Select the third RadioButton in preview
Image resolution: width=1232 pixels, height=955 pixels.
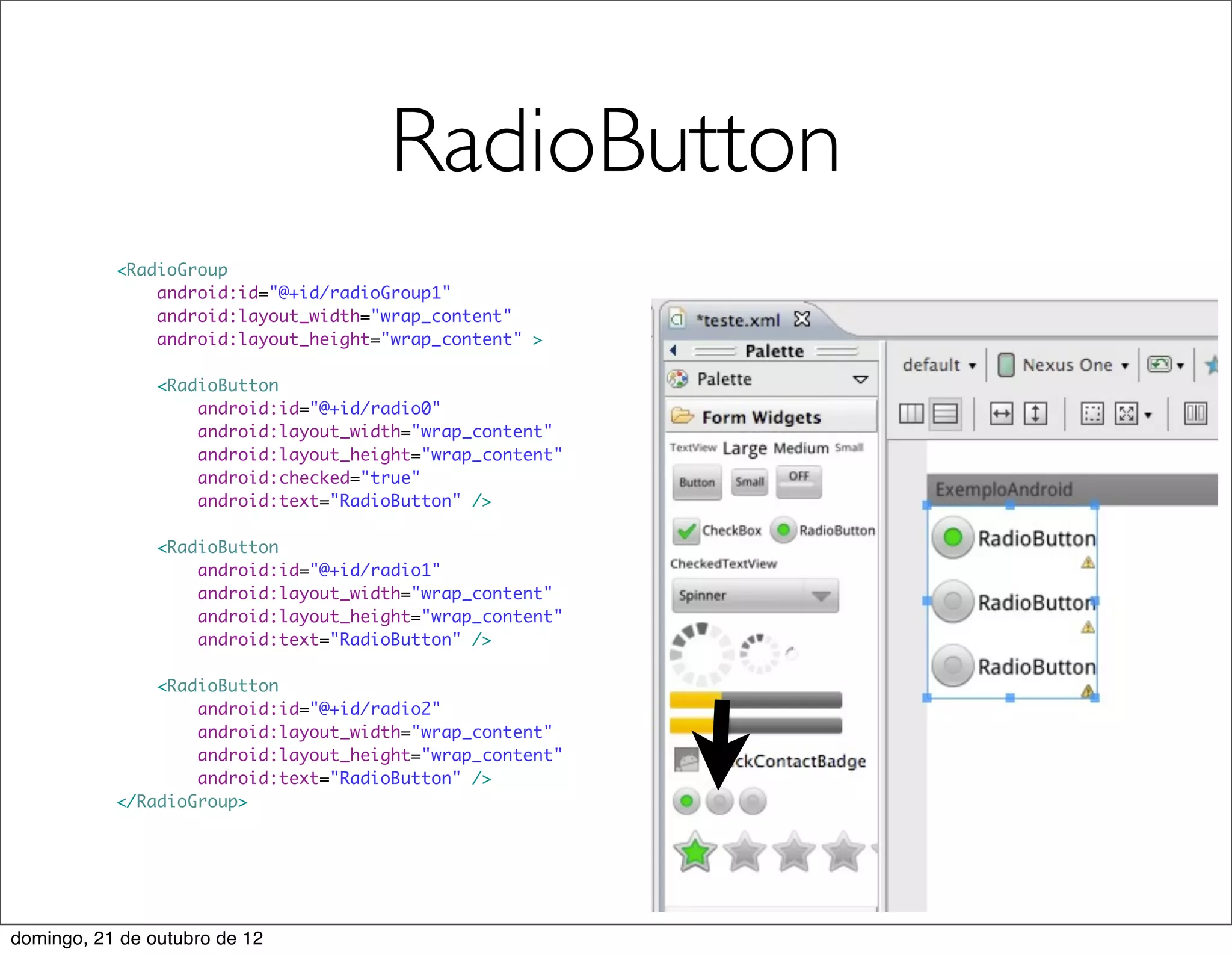[1014, 666]
